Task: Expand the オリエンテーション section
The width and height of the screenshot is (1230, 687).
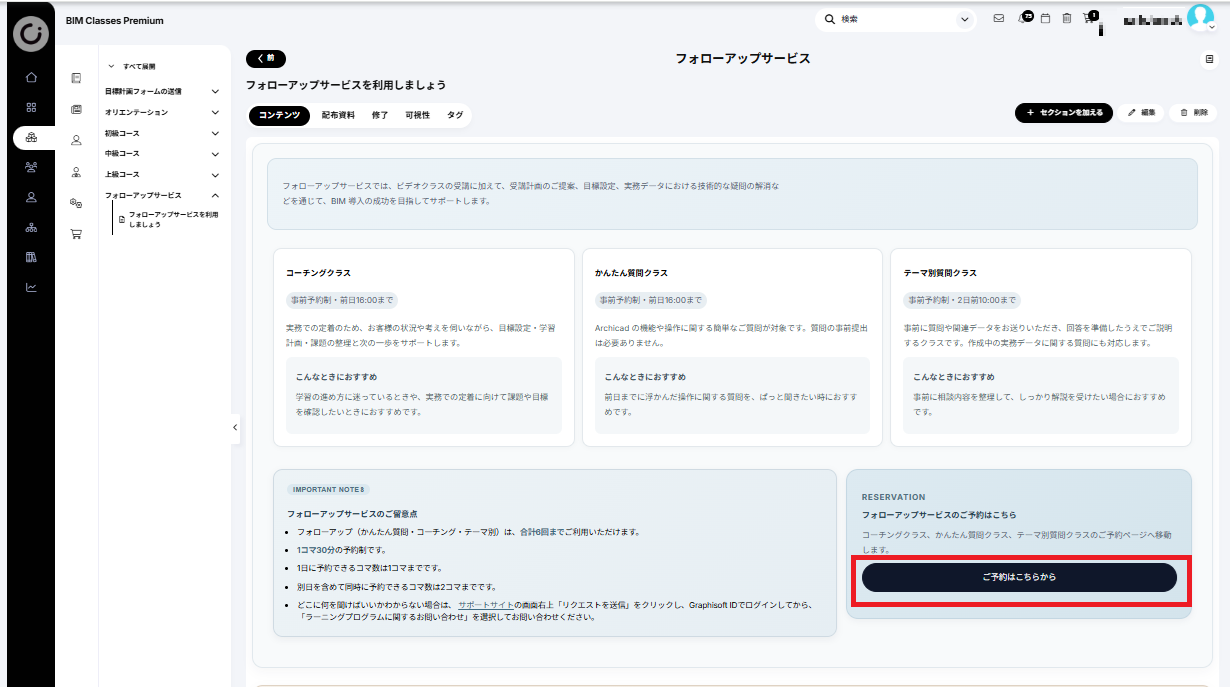Action: [215, 112]
